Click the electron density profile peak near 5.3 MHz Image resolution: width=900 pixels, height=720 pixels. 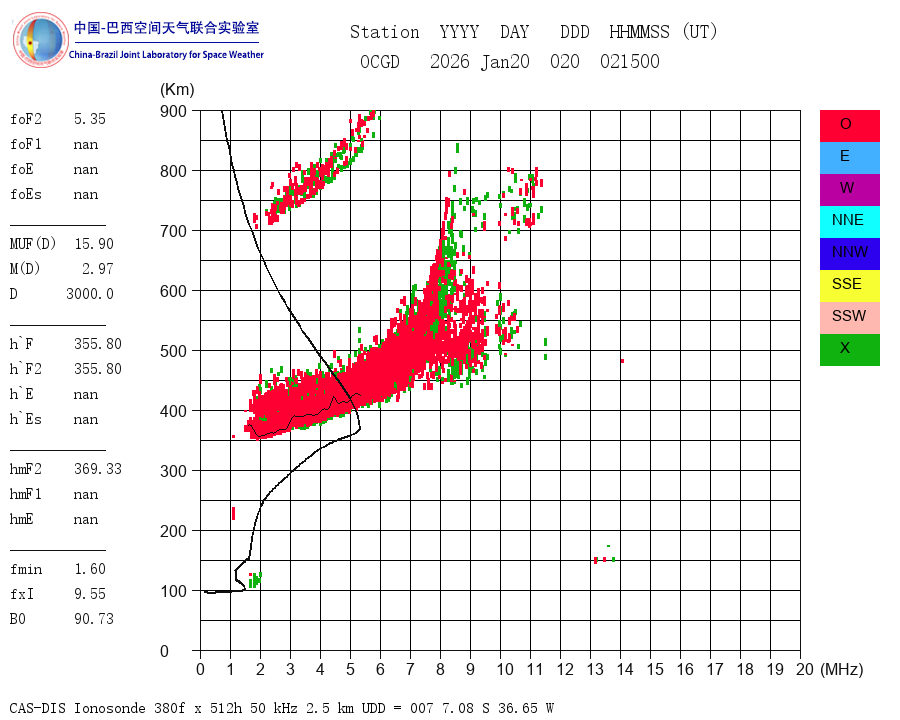coord(359,428)
